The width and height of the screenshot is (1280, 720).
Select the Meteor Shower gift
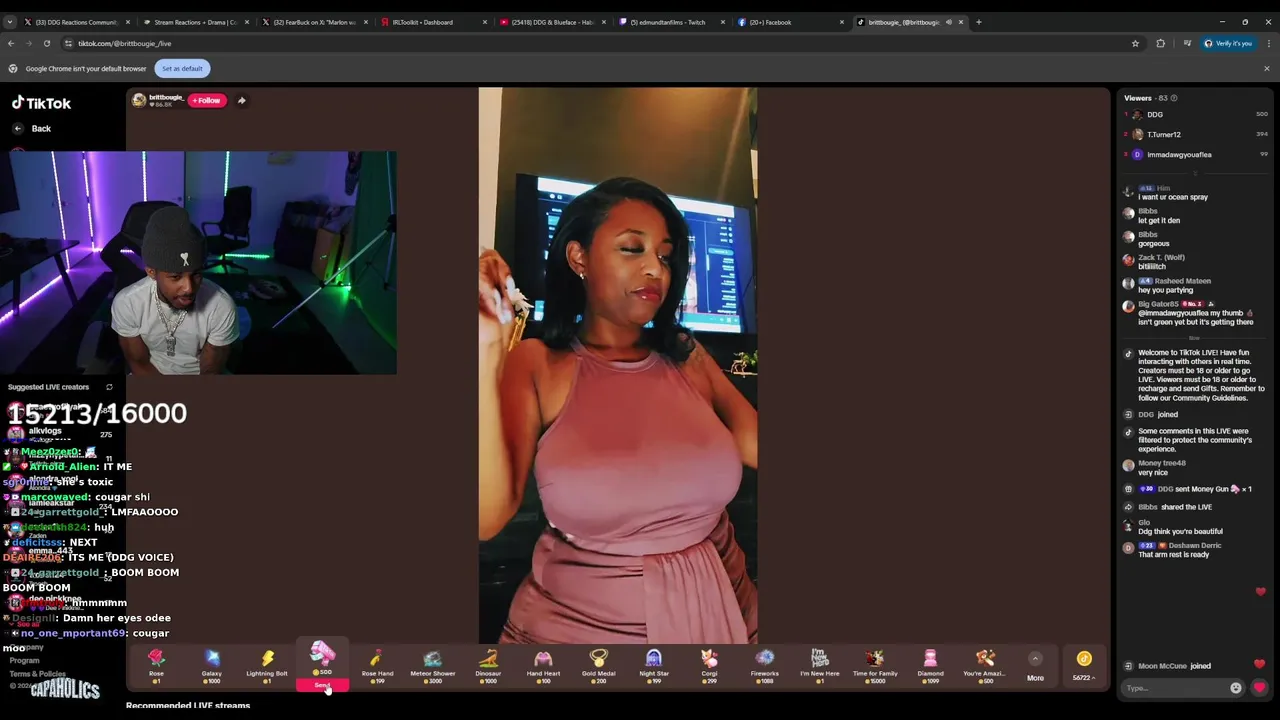[433, 664]
